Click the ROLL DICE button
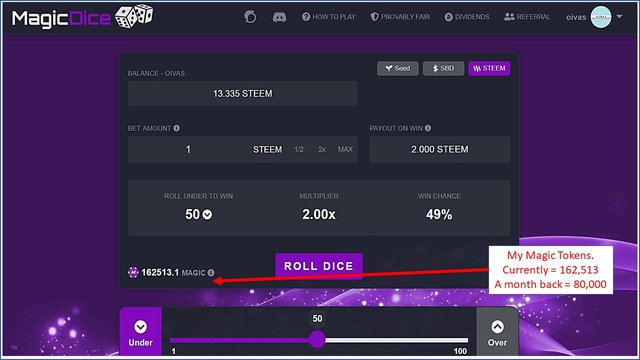 pos(319,266)
